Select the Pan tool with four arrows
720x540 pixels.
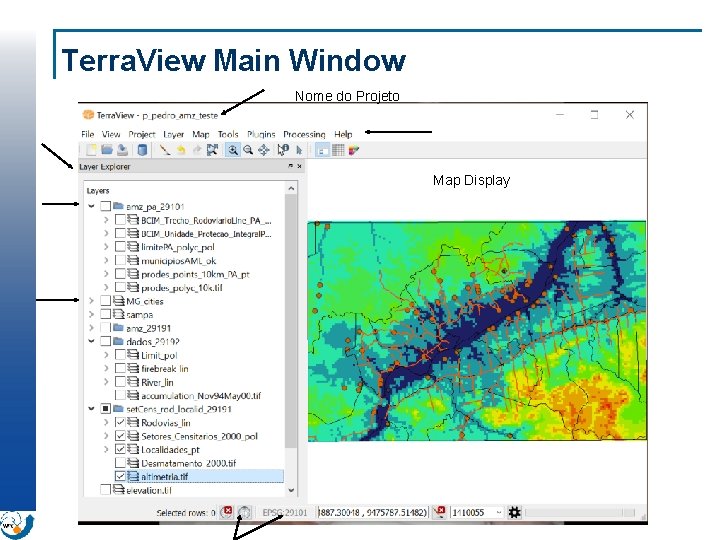pos(264,150)
